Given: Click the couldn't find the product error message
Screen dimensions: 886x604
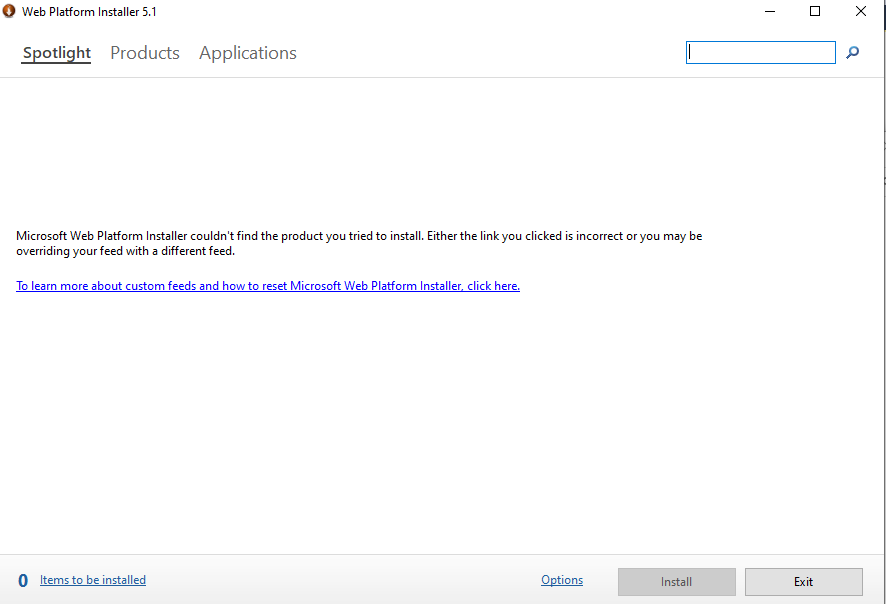Looking at the screenshot, I should tap(359, 244).
